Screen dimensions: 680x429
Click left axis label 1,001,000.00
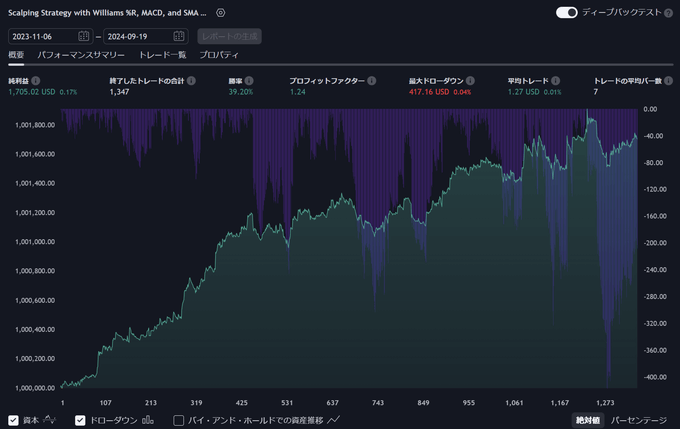(x=35, y=242)
